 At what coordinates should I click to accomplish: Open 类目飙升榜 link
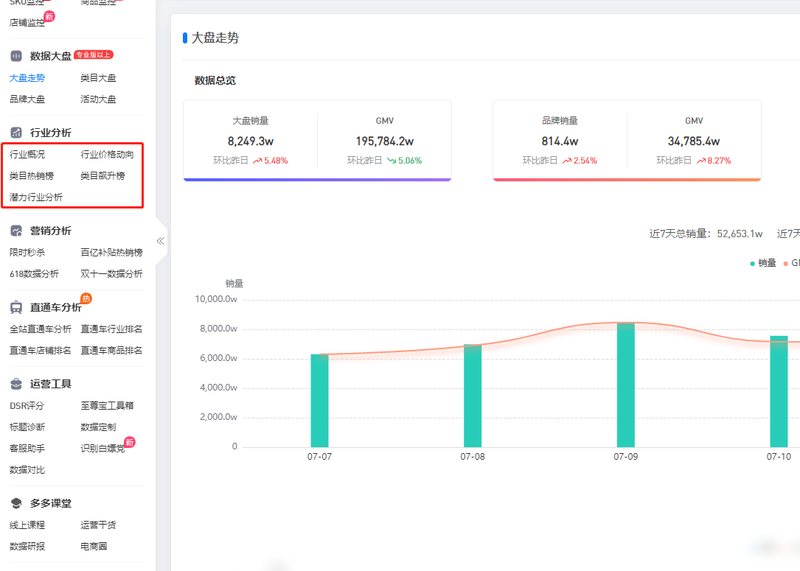click(x=103, y=176)
